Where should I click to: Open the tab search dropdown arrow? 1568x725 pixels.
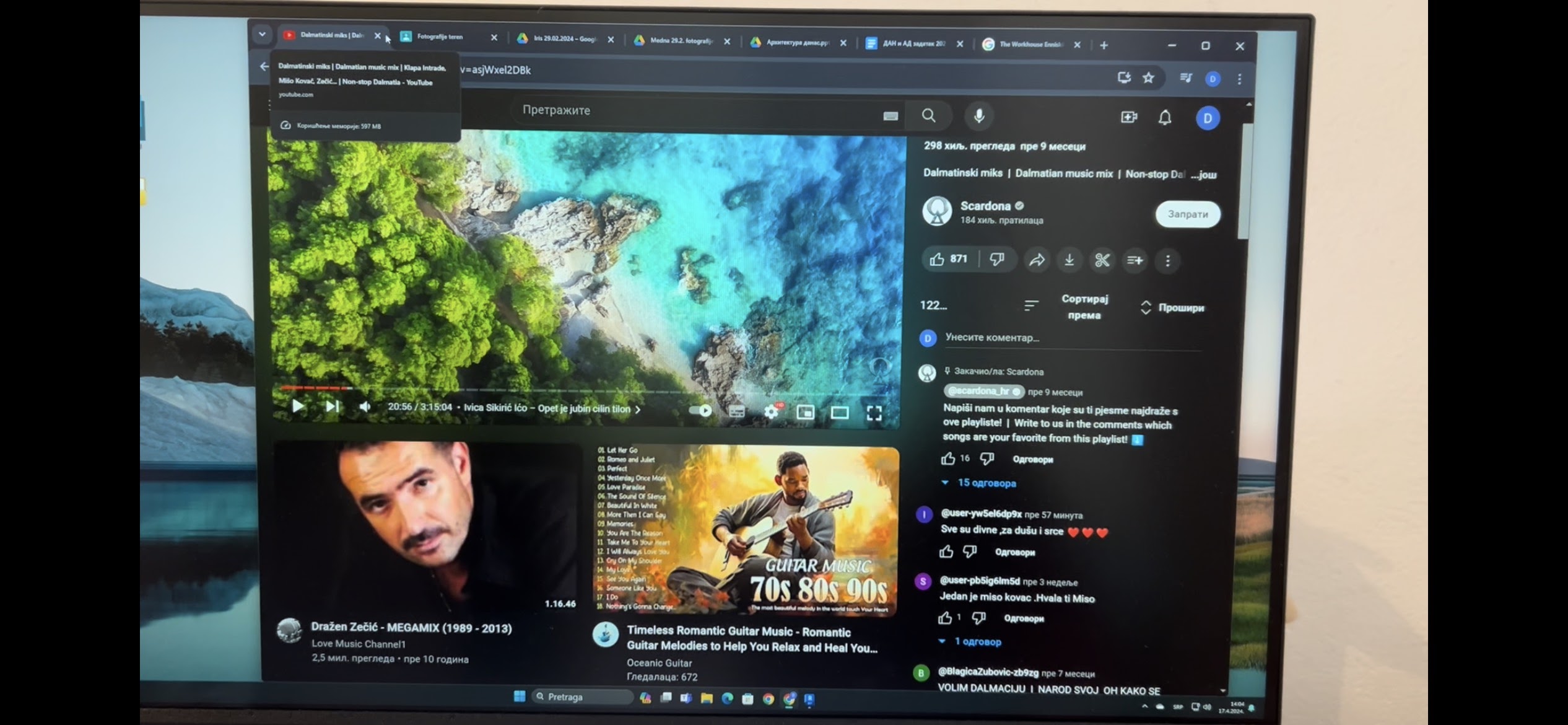tap(262, 35)
